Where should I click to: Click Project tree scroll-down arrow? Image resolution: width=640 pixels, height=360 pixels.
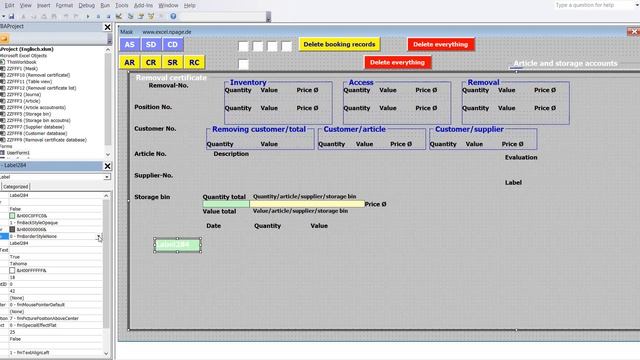108,154
